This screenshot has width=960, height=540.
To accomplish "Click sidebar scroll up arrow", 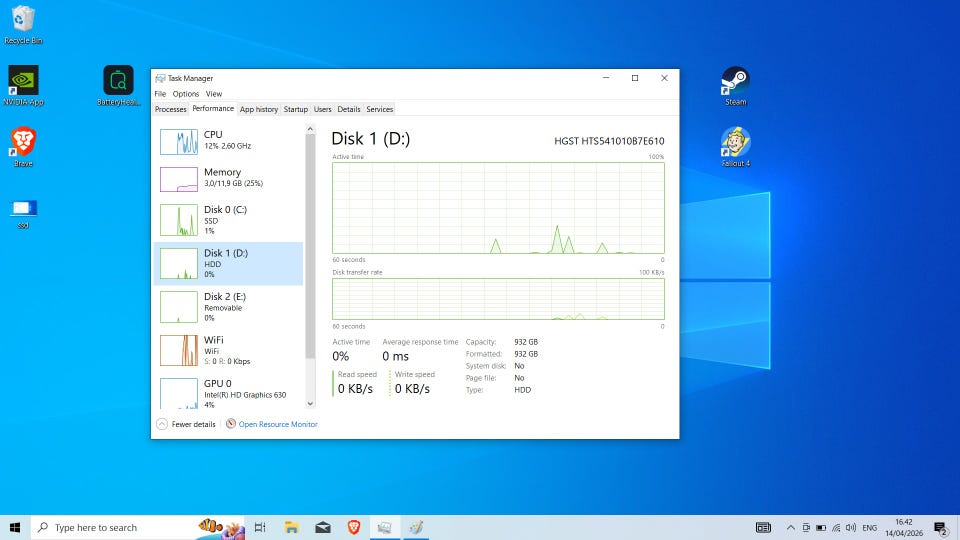I will click(310, 129).
